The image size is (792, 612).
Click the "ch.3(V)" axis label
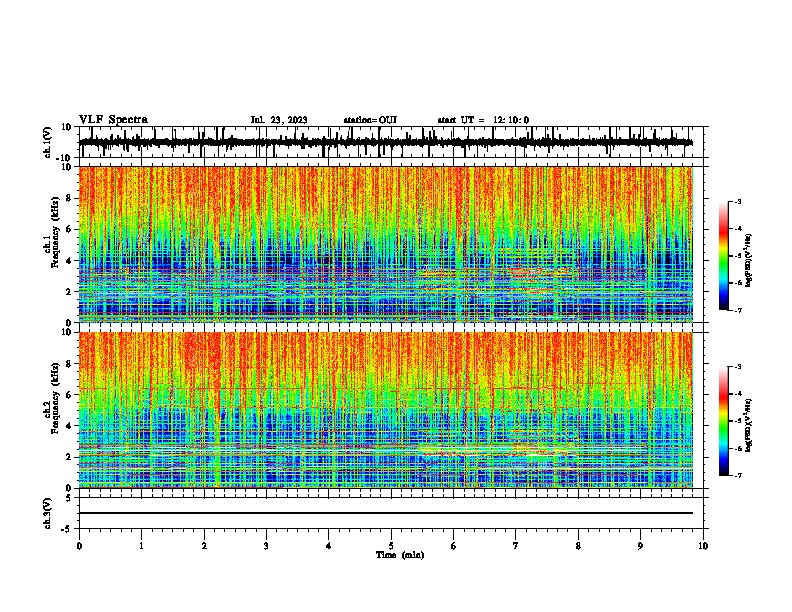[48, 513]
